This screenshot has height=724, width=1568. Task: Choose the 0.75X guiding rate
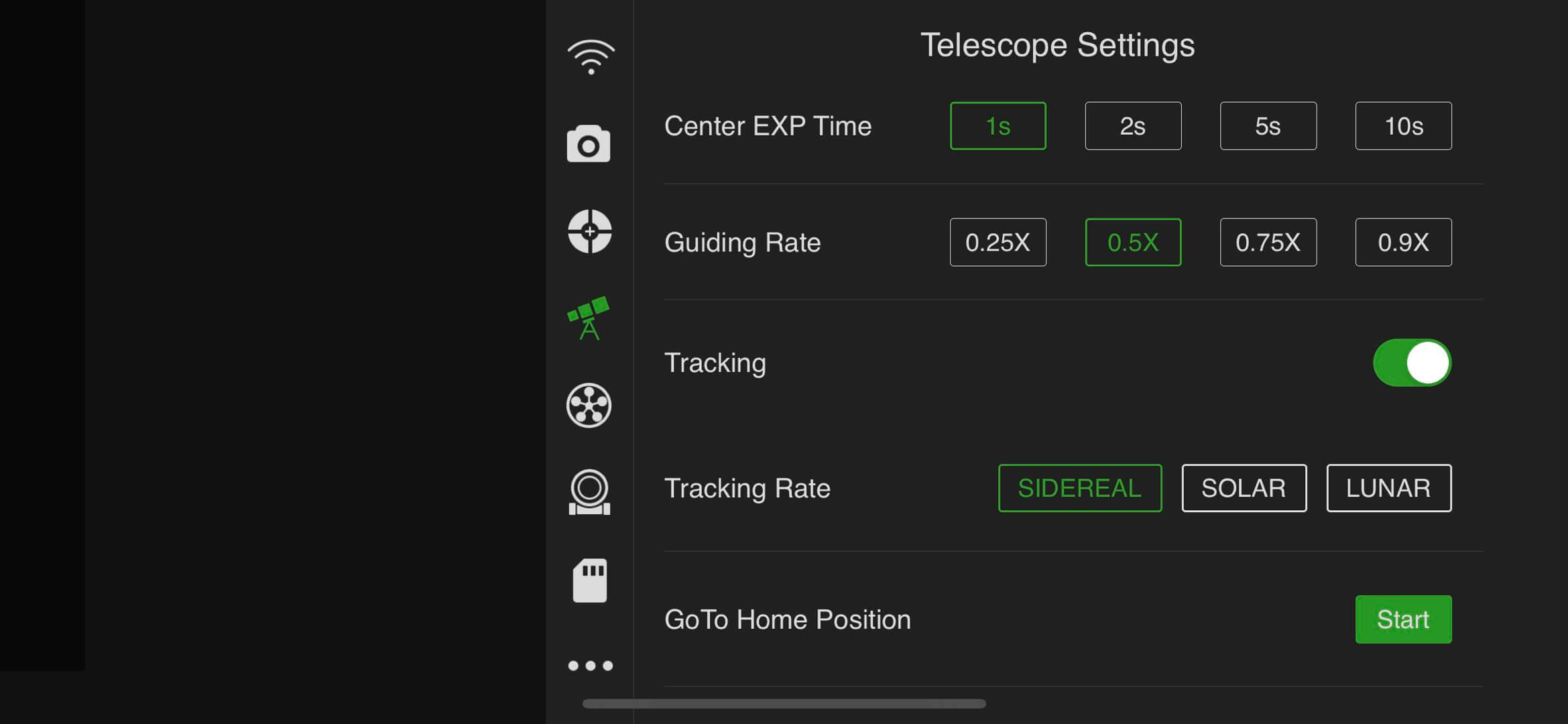coord(1268,242)
